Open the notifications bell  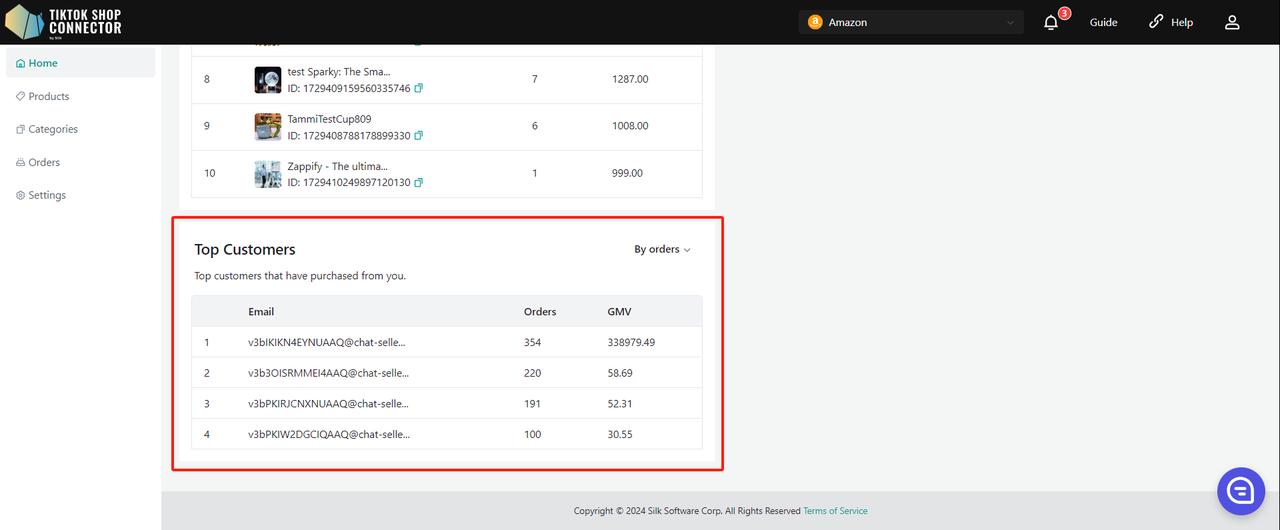point(1051,22)
